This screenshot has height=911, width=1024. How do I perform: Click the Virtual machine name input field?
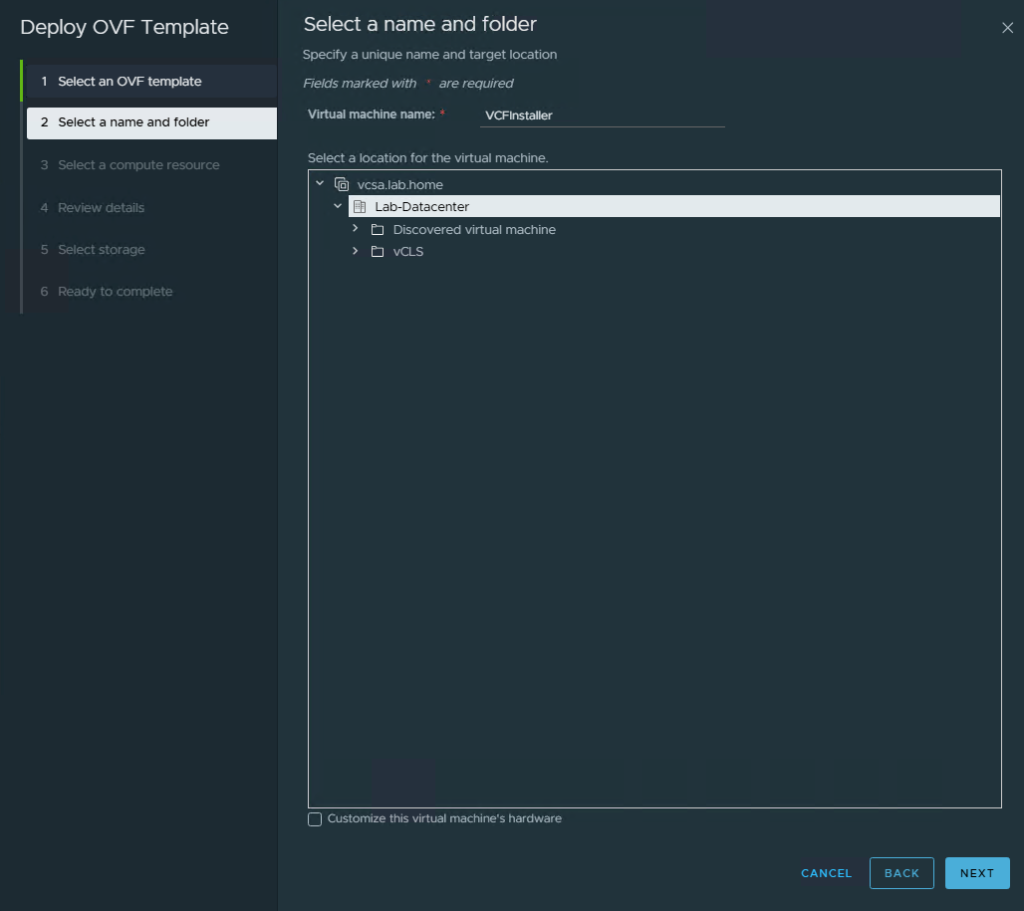pyautogui.click(x=601, y=115)
